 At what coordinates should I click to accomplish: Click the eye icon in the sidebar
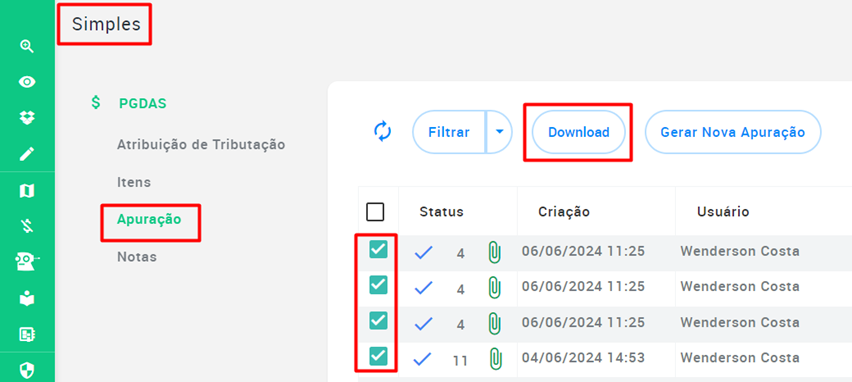coord(27,82)
